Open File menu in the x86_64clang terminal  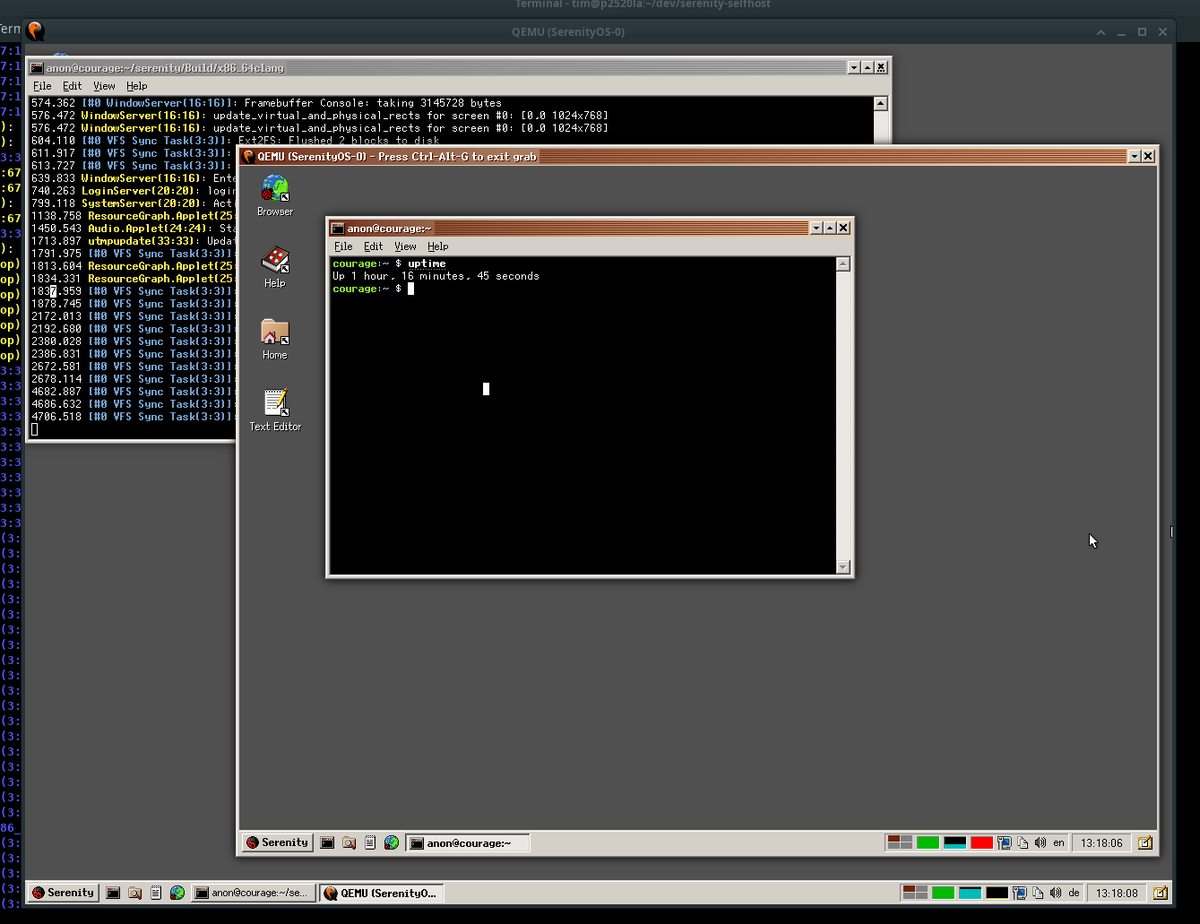pos(42,86)
